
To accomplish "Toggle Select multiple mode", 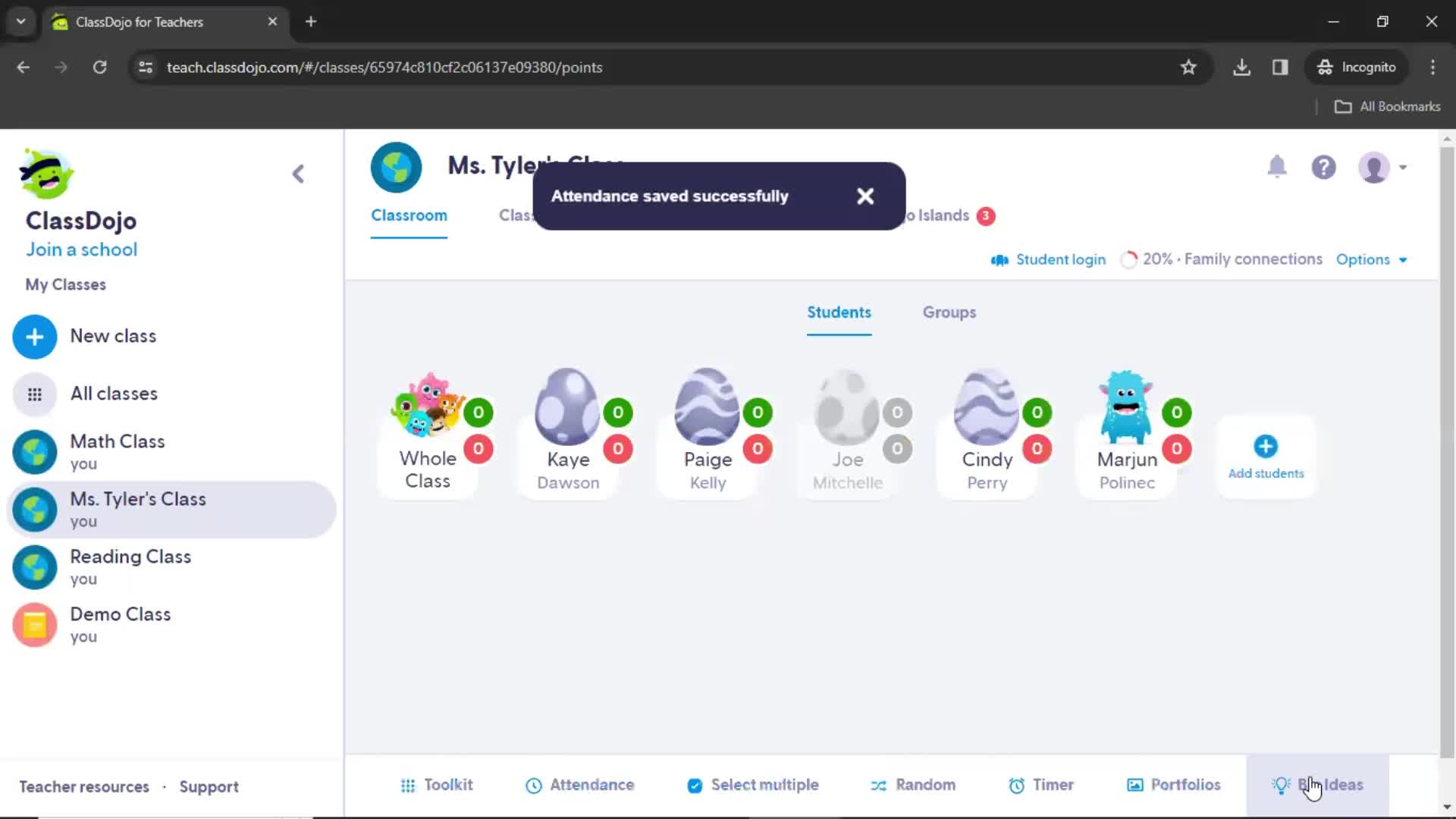I will pyautogui.click(x=753, y=785).
